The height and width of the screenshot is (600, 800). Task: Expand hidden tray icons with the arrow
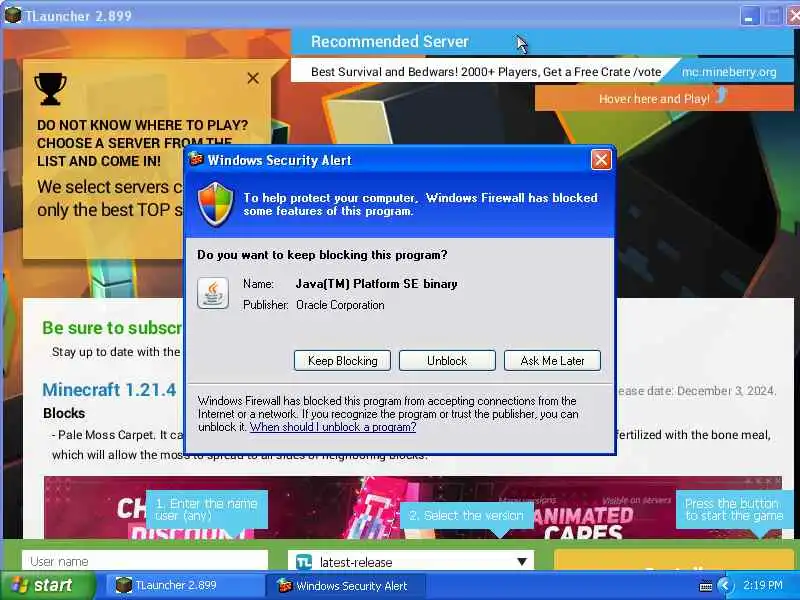pyautogui.click(x=724, y=585)
